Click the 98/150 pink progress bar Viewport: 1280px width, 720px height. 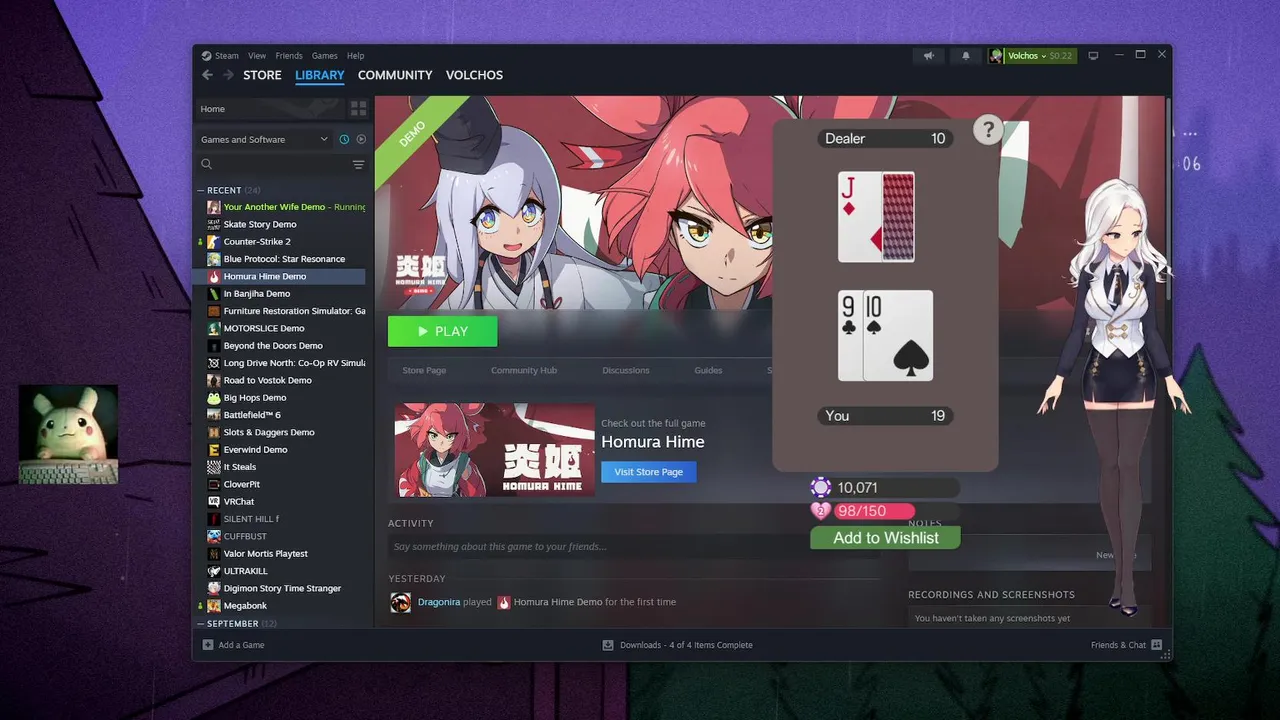click(x=875, y=511)
